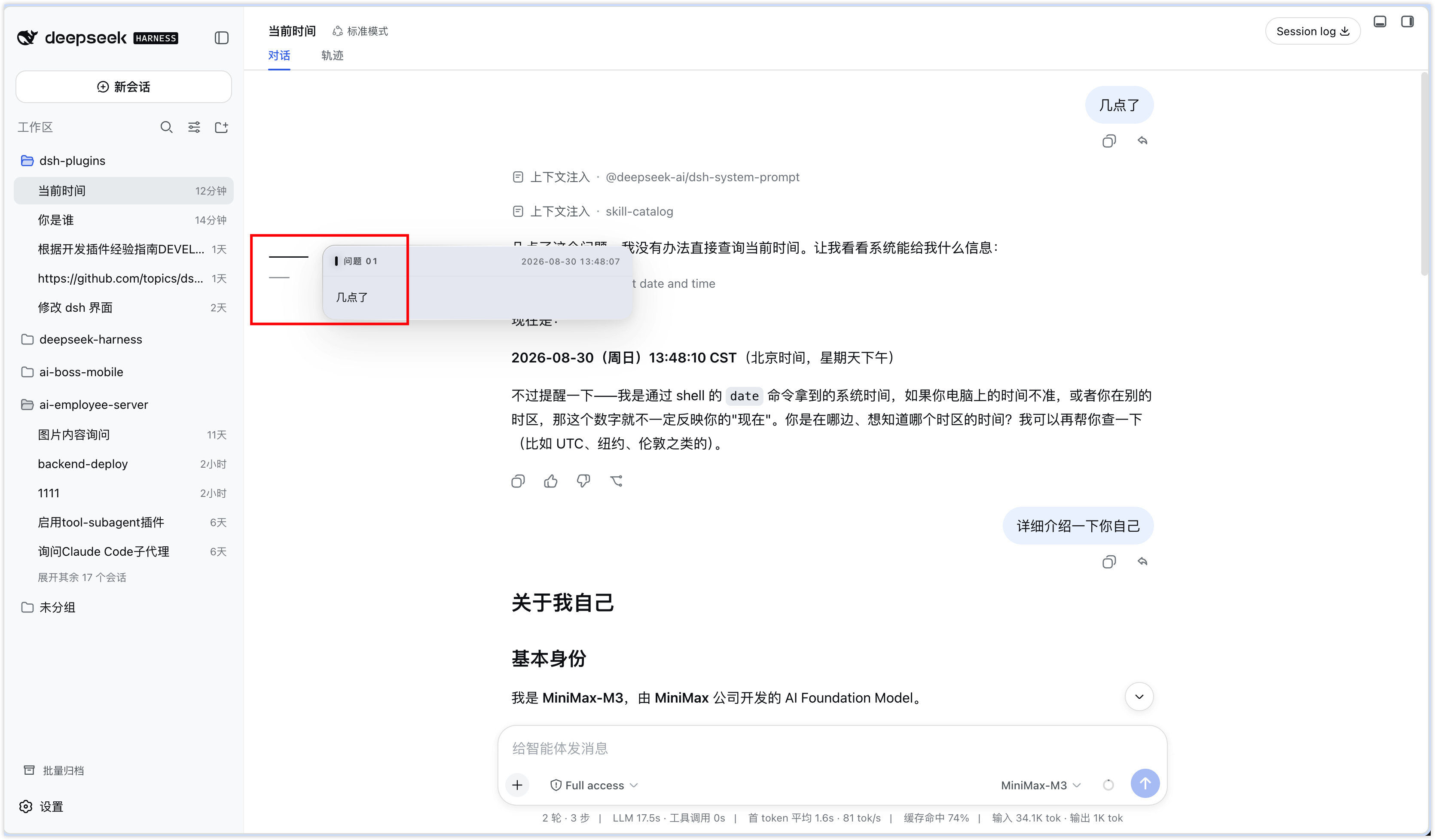Click 2 轮 · 3 步 status text
The image size is (1435, 840).
pyautogui.click(x=565, y=819)
